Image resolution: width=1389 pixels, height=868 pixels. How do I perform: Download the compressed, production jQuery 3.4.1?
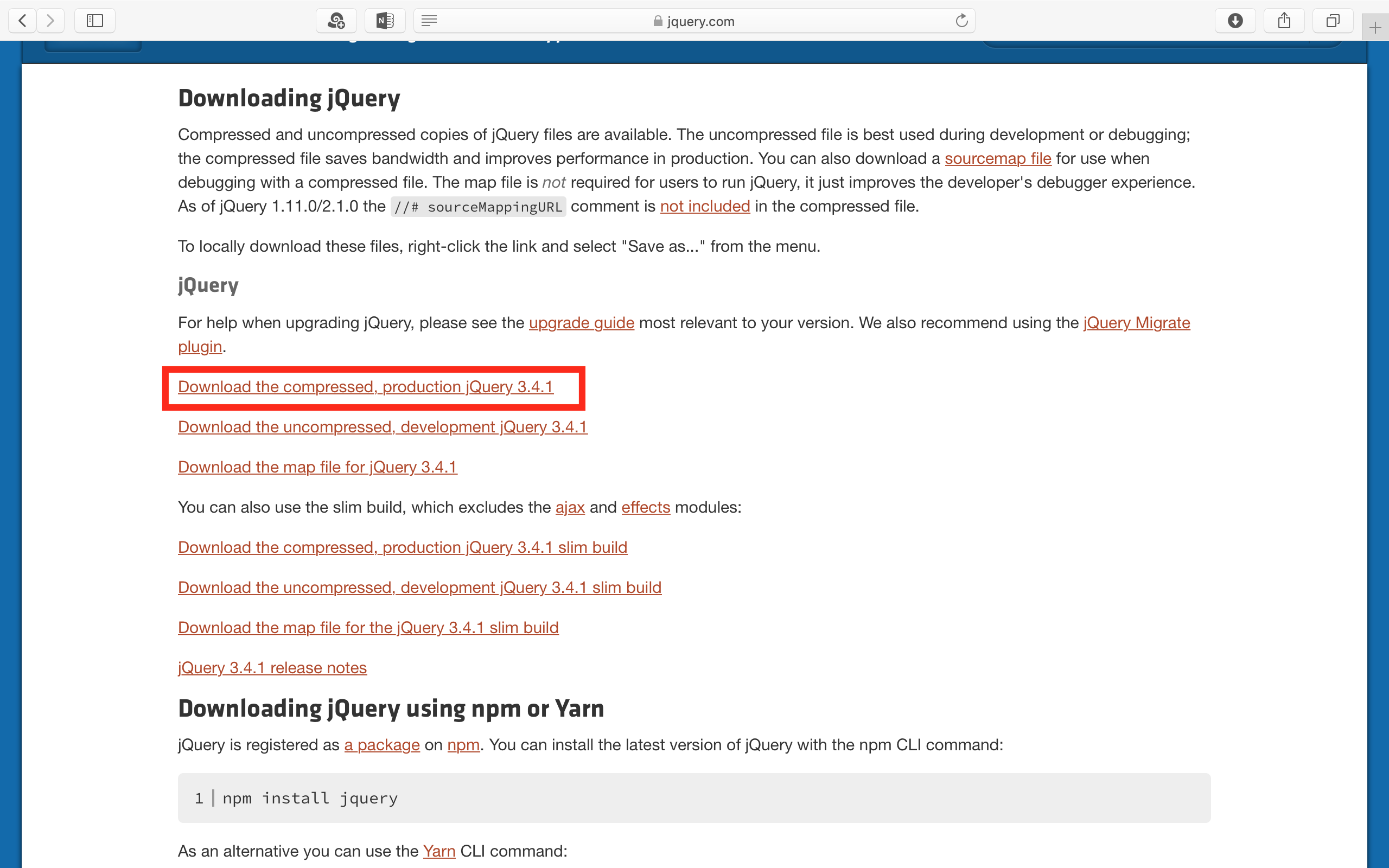click(x=365, y=387)
